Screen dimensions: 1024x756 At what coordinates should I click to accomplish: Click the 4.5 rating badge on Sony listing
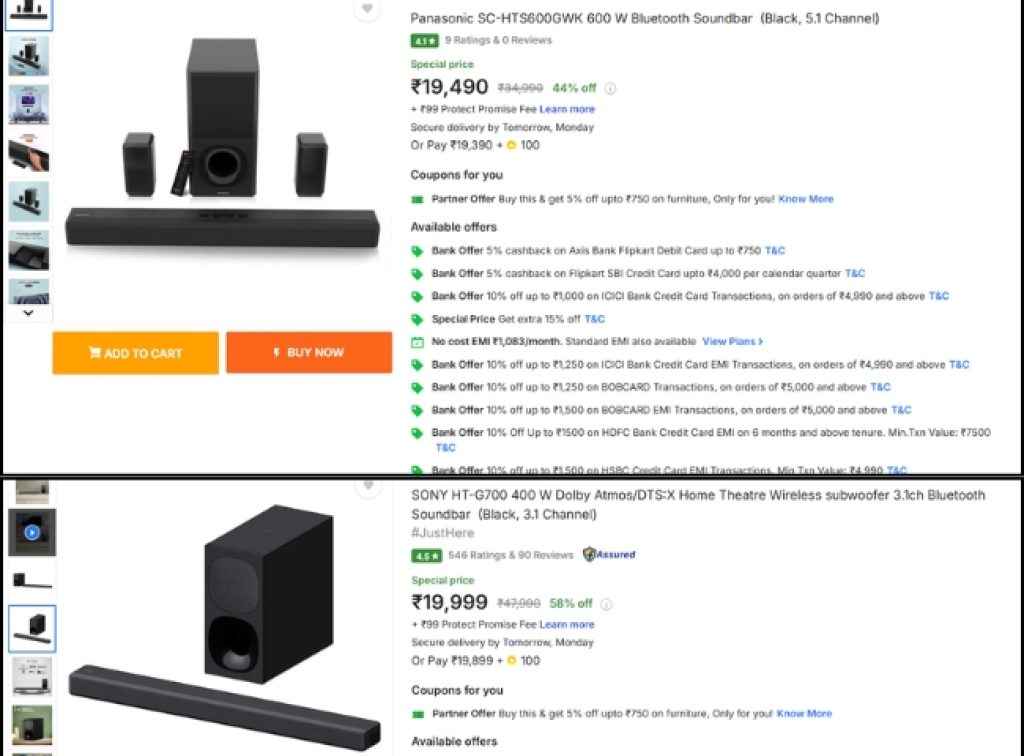pyautogui.click(x=426, y=555)
